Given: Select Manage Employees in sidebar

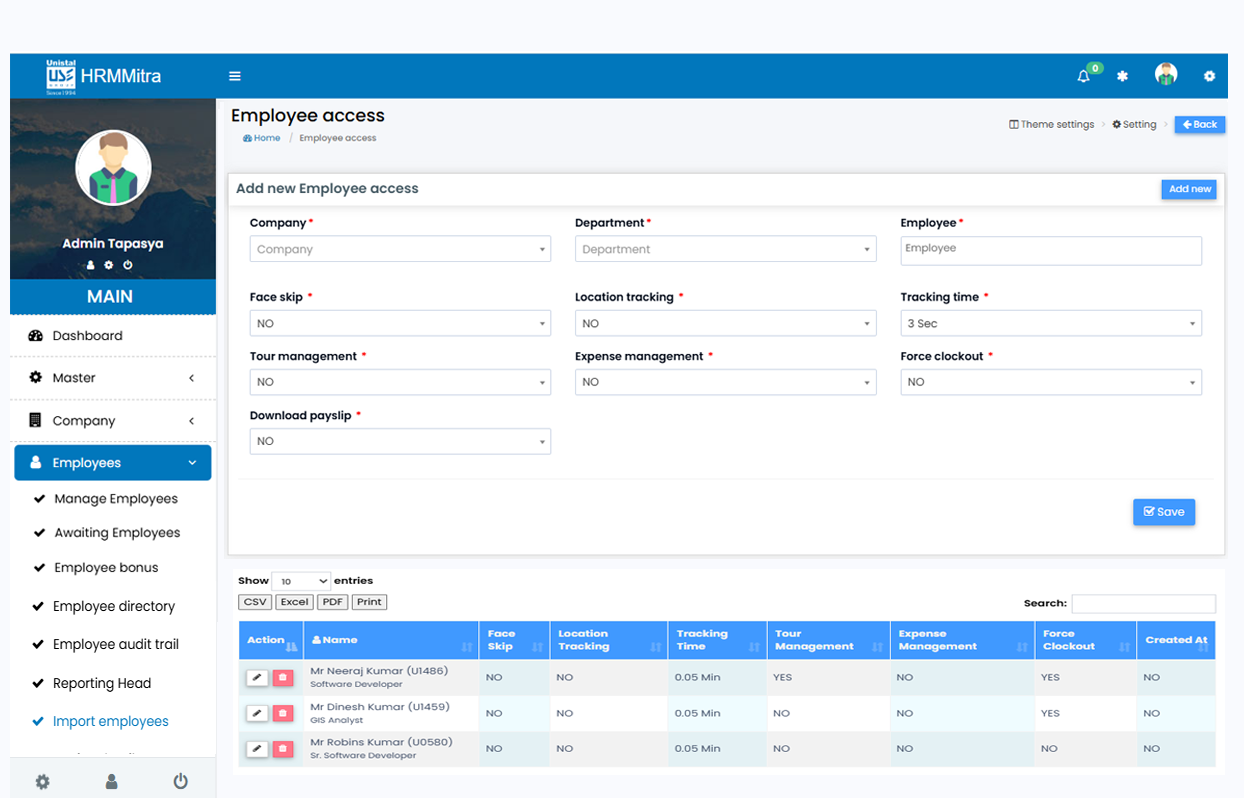Looking at the screenshot, I should click(x=116, y=499).
